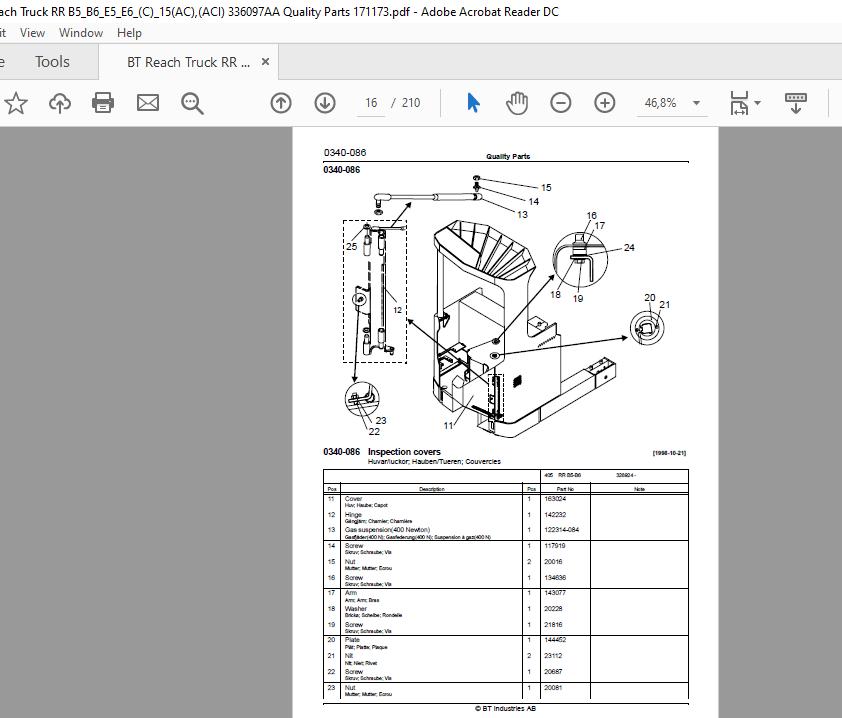Zoom out with the minus button

point(561,103)
